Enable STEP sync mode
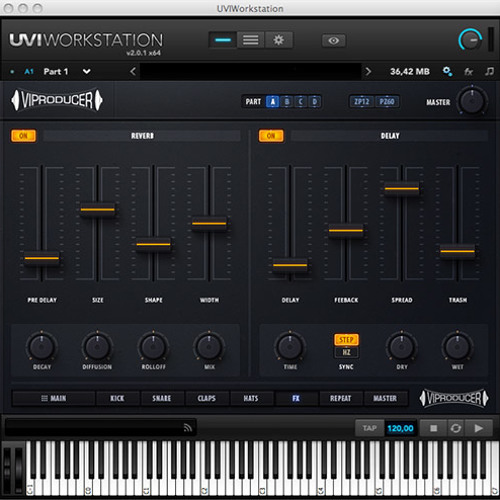Viewport: 500px width, 500px height. [x=346, y=340]
